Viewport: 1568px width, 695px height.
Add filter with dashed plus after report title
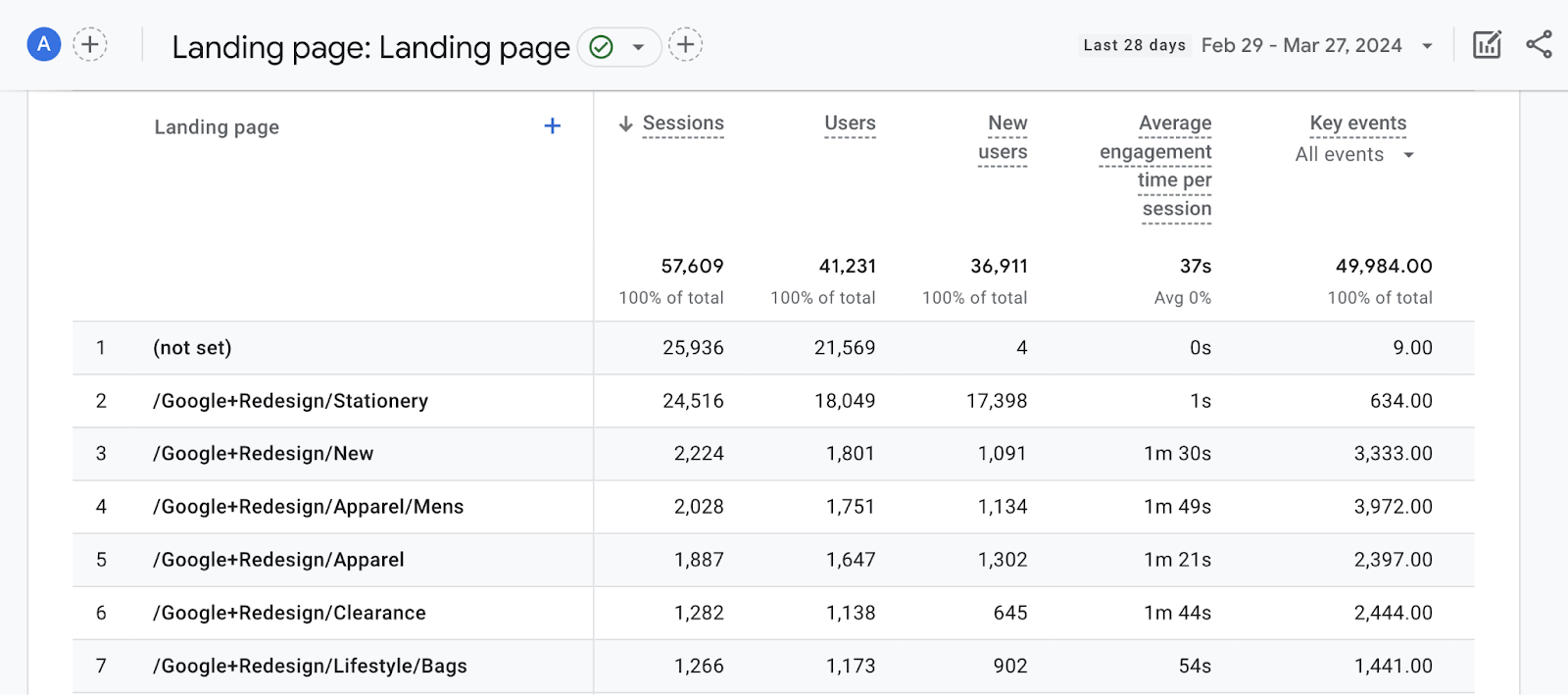point(685,44)
